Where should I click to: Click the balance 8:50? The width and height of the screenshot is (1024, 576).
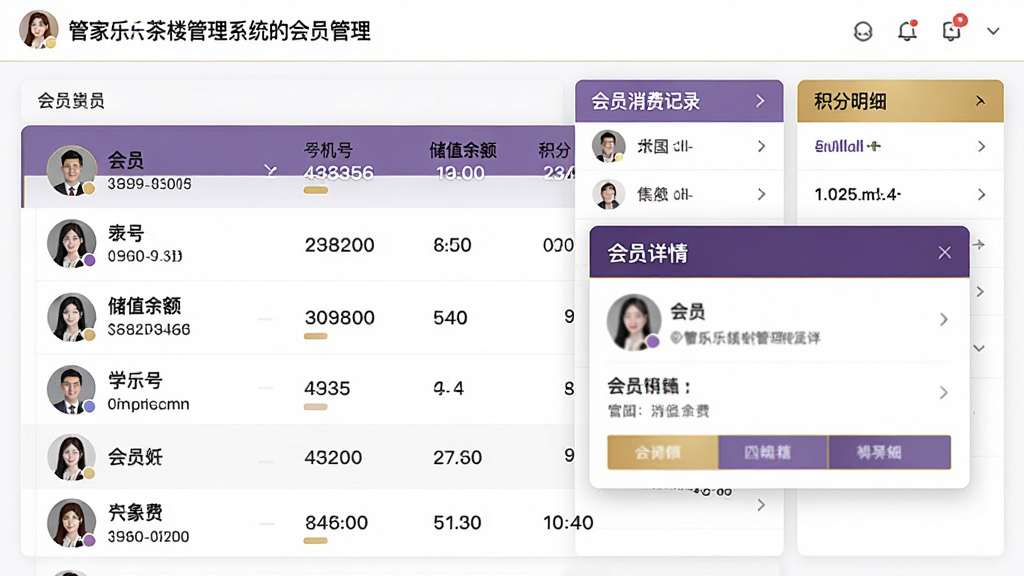[452, 245]
